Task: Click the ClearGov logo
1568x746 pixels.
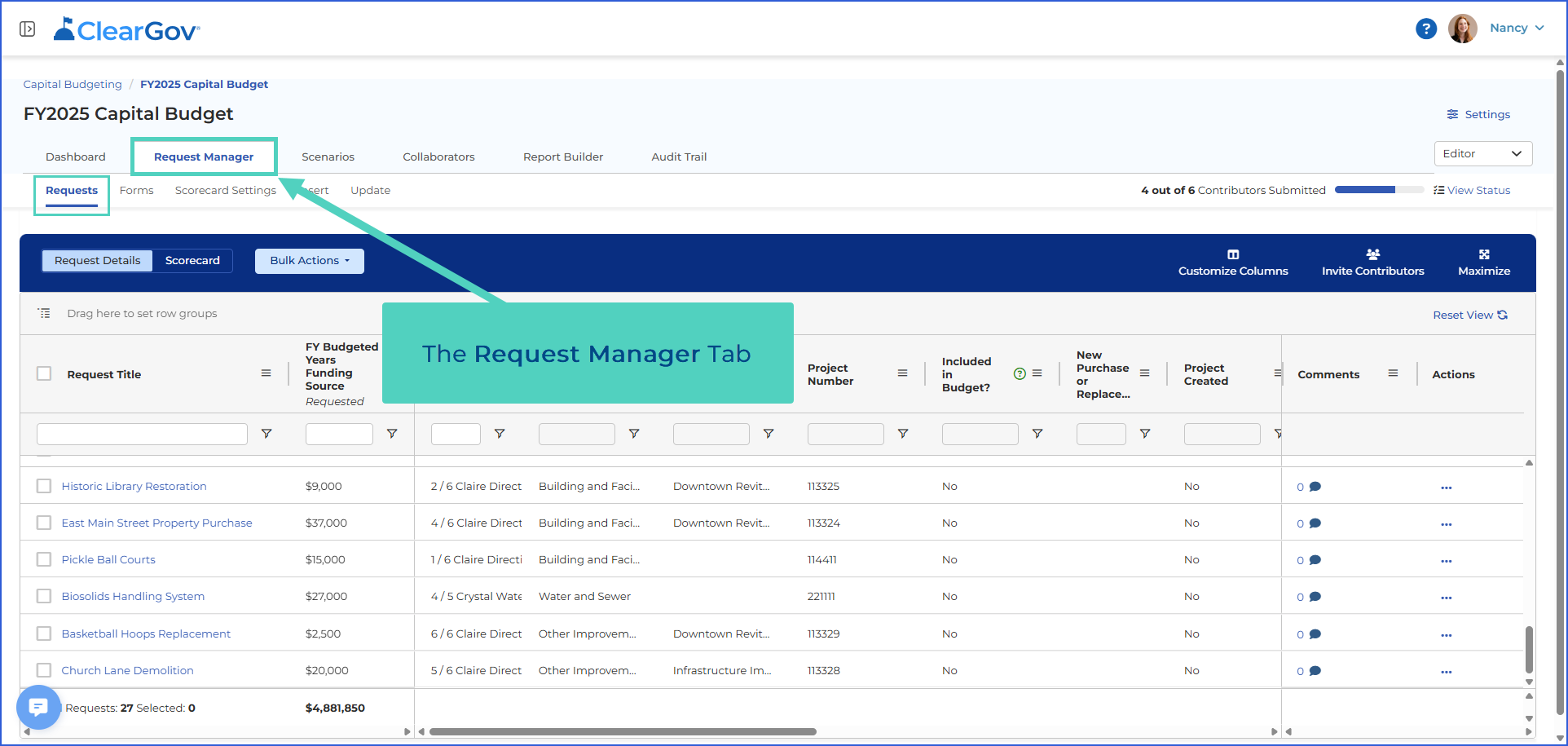Action: pos(127,29)
